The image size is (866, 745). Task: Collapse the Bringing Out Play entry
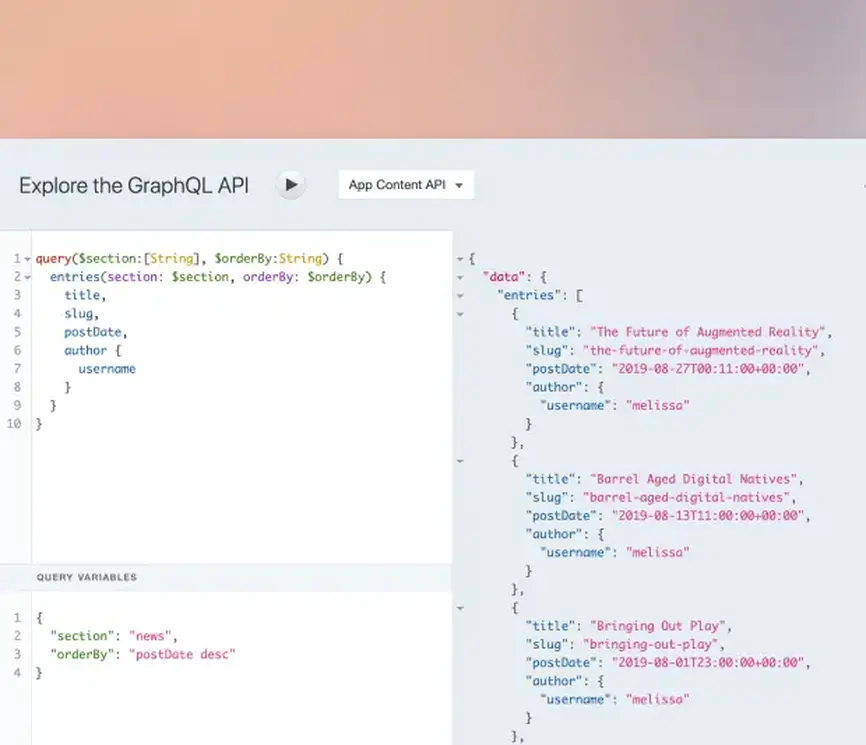pos(460,608)
